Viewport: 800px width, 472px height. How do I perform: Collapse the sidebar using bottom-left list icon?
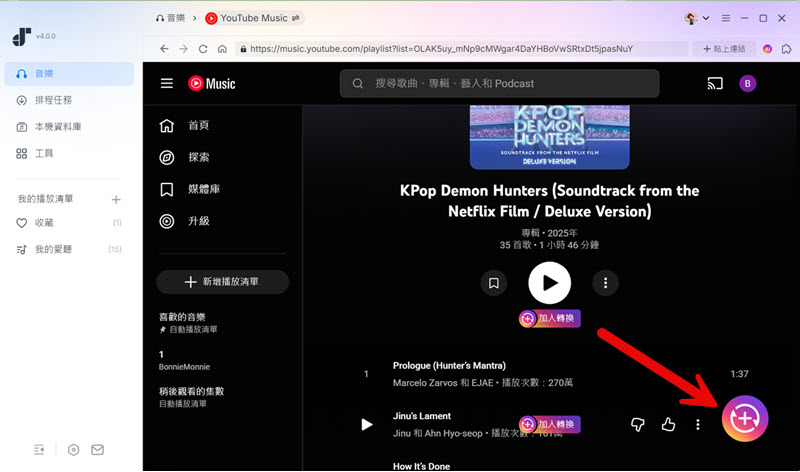point(39,450)
